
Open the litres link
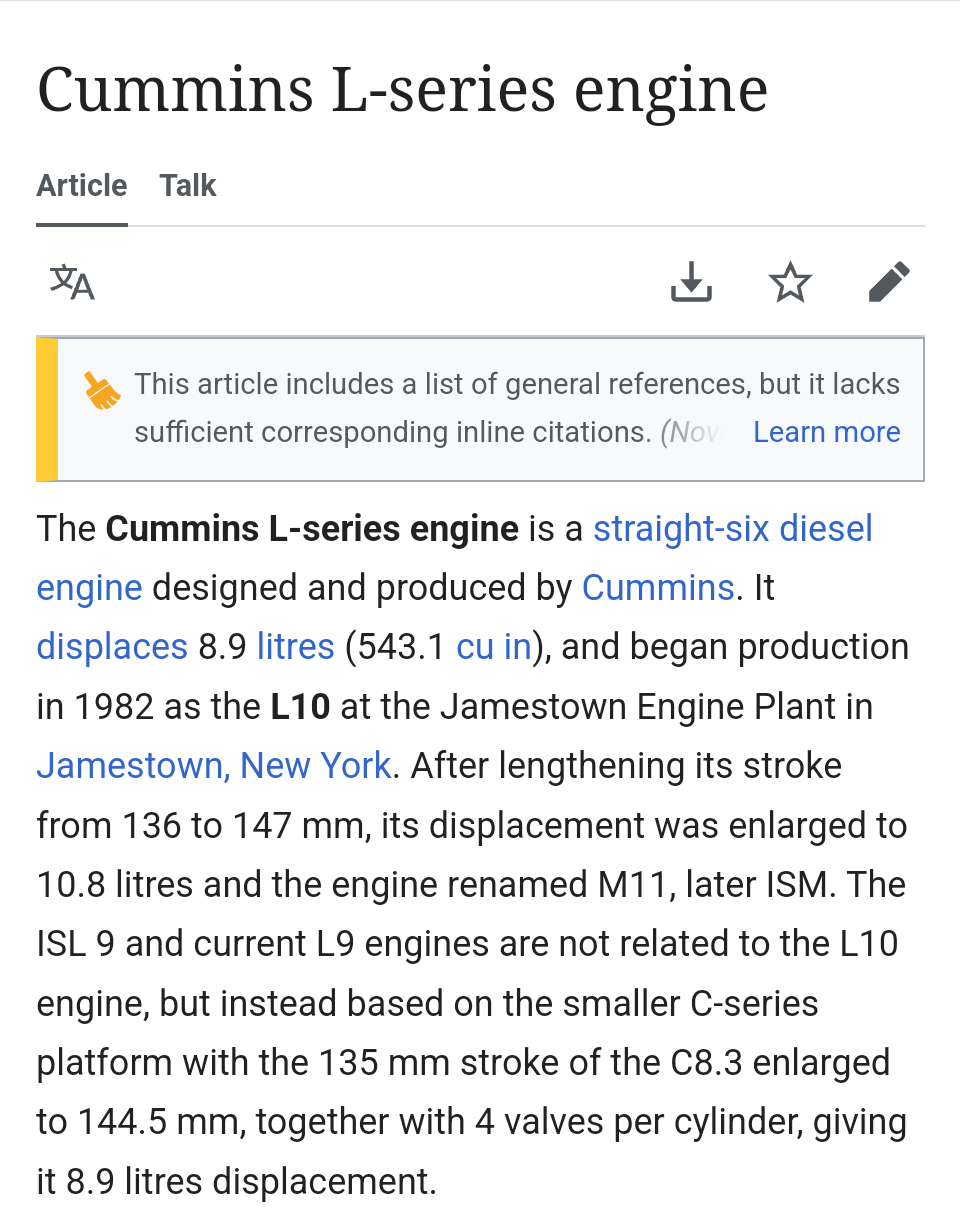296,647
